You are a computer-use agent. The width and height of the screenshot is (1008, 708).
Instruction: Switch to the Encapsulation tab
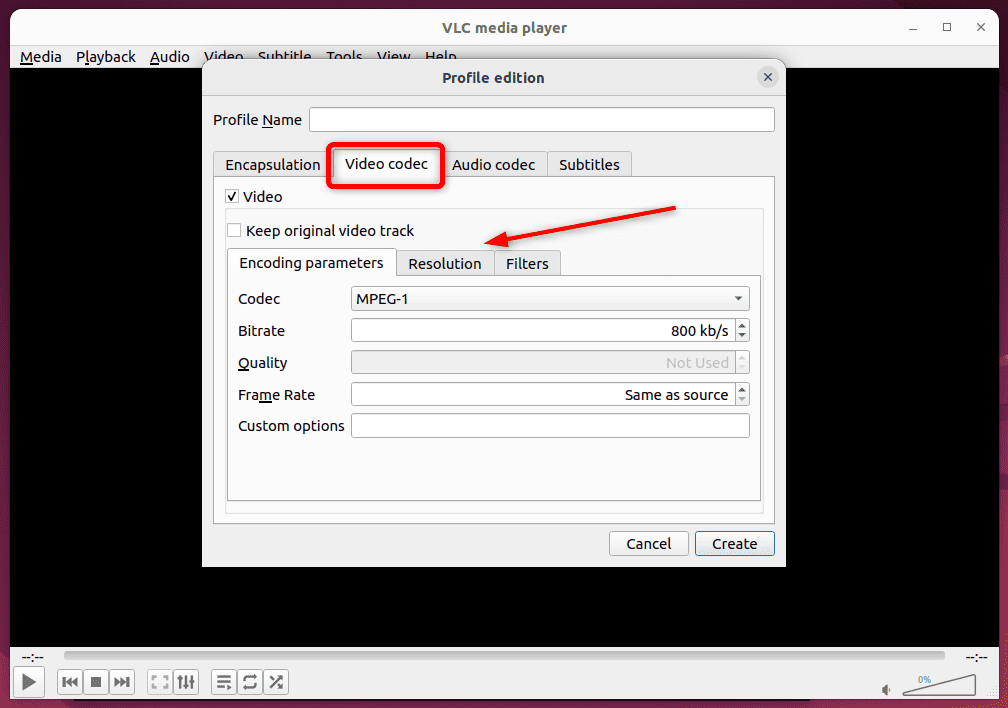tap(273, 165)
